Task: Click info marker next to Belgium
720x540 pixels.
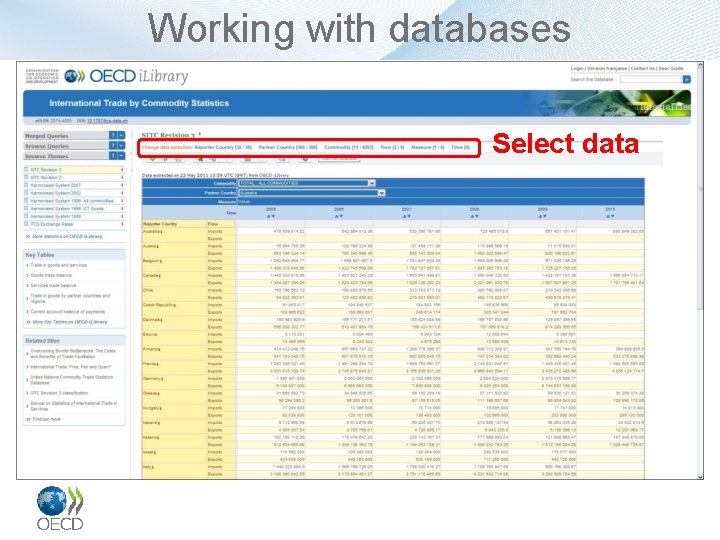Action: click(x=161, y=261)
